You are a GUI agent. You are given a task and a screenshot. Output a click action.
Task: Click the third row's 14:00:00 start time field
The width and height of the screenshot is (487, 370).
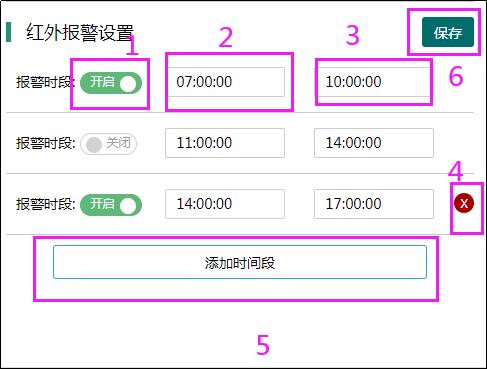click(225, 204)
